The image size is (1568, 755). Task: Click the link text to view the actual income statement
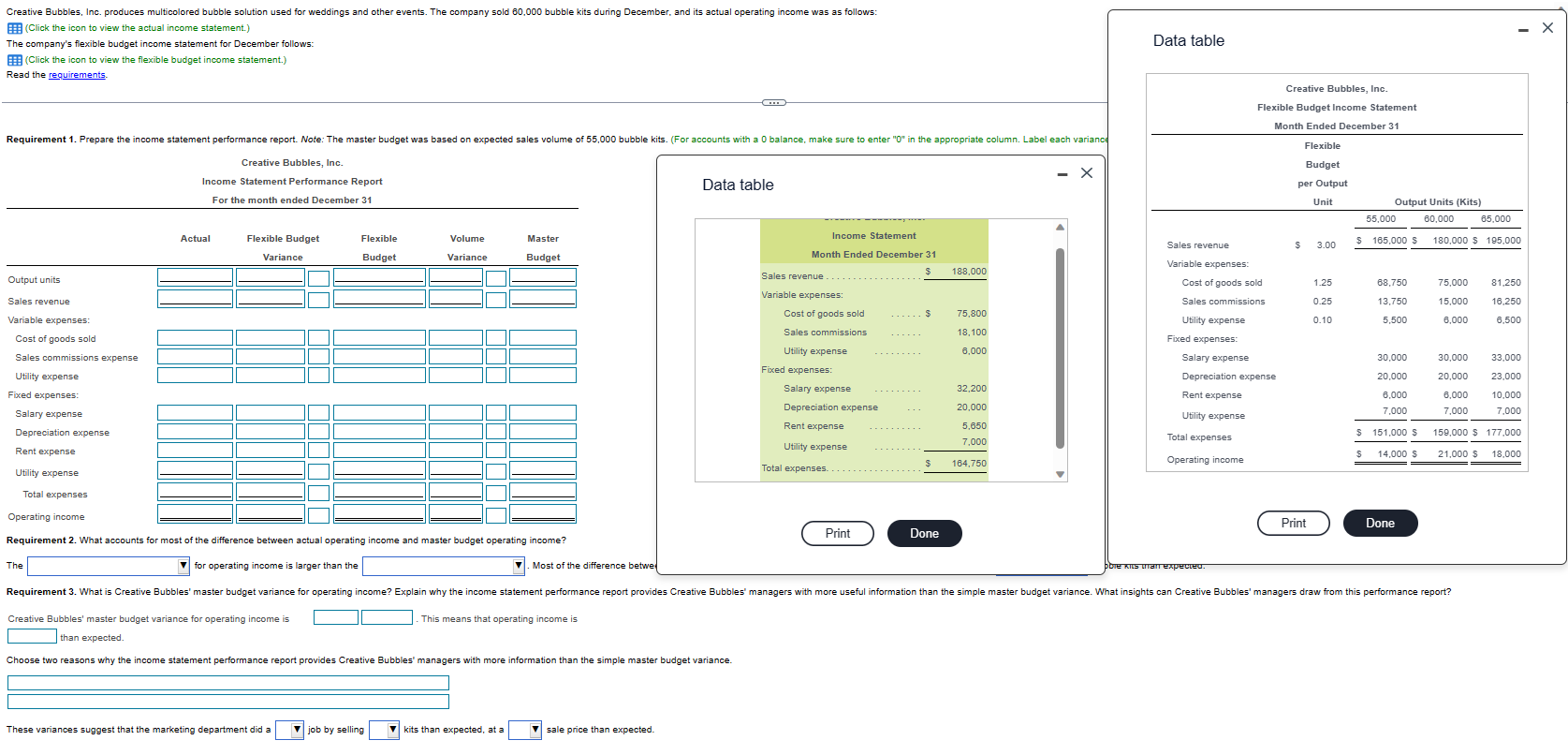(138, 28)
